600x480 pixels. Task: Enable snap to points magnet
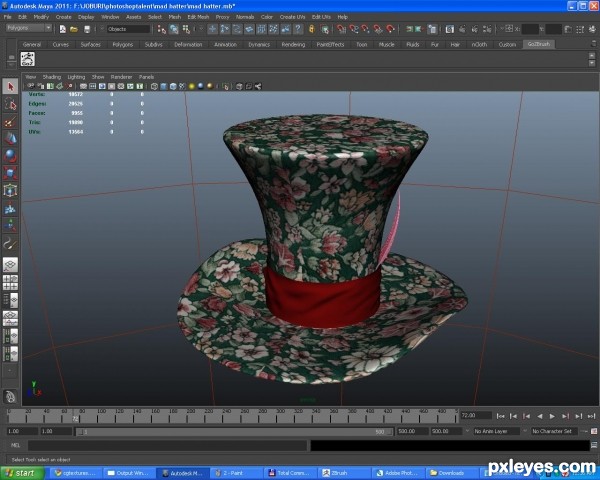pyautogui.click(x=366, y=29)
